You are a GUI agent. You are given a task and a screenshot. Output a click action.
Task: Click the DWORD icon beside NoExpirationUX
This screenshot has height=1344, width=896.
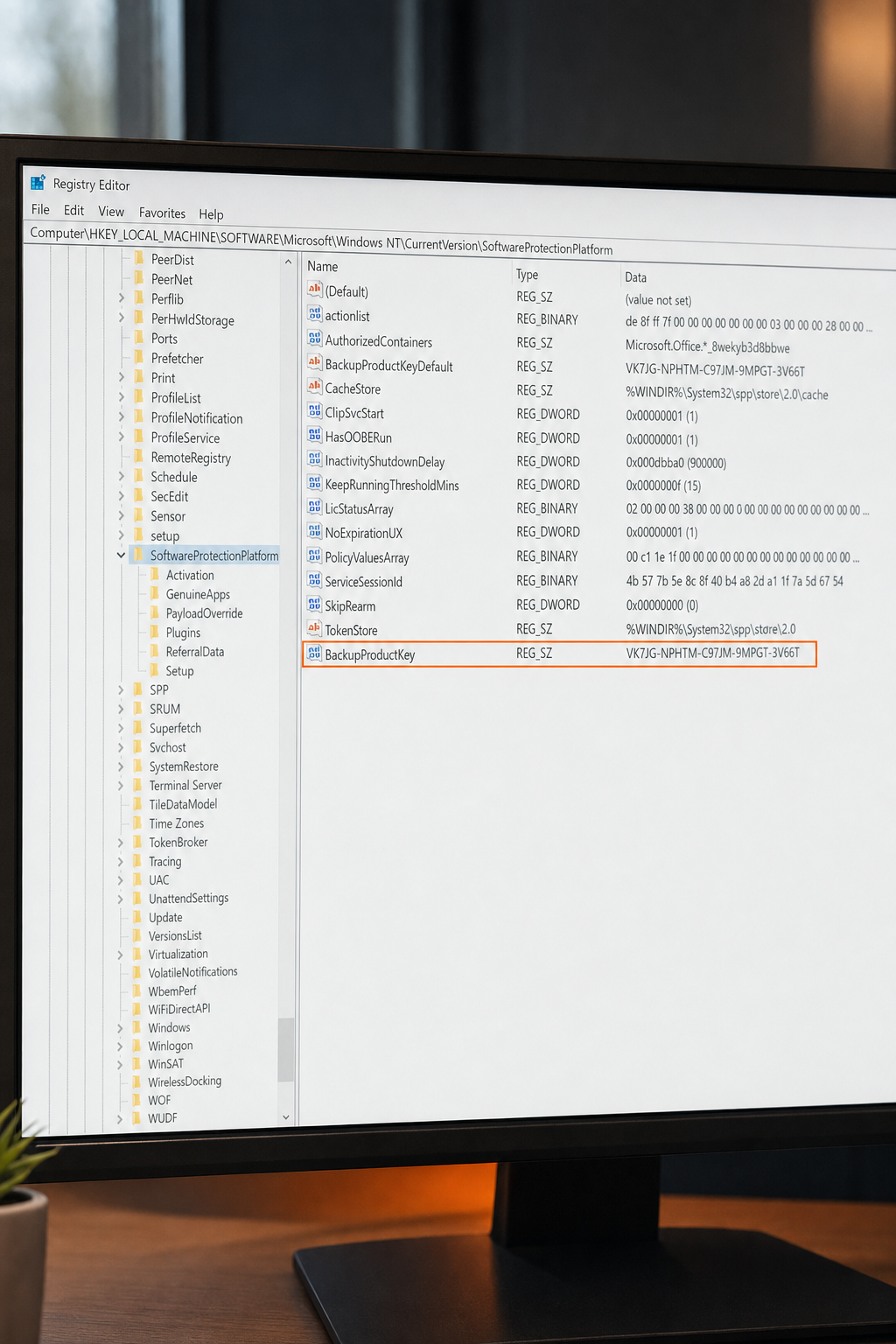315,530
